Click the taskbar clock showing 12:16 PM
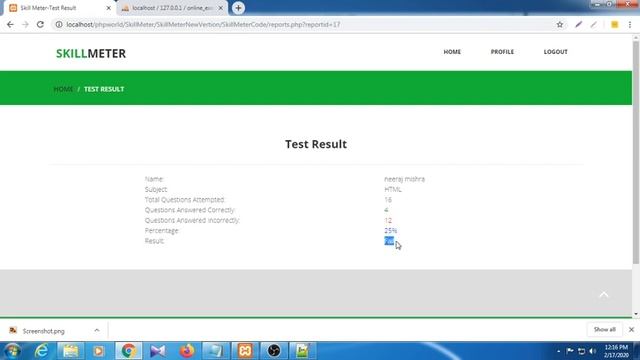This screenshot has height=360, width=640. pyautogui.click(x=616, y=351)
